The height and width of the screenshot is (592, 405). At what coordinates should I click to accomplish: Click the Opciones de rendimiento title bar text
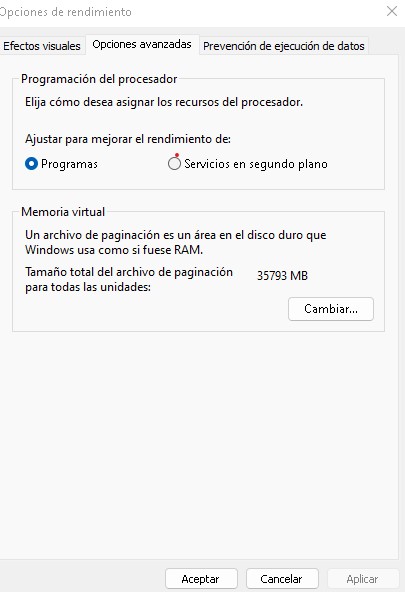pyautogui.click(x=66, y=12)
